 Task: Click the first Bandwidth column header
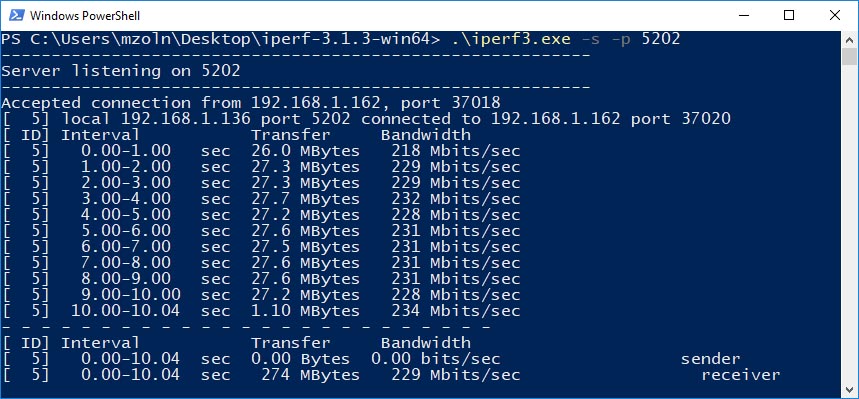[x=426, y=135]
